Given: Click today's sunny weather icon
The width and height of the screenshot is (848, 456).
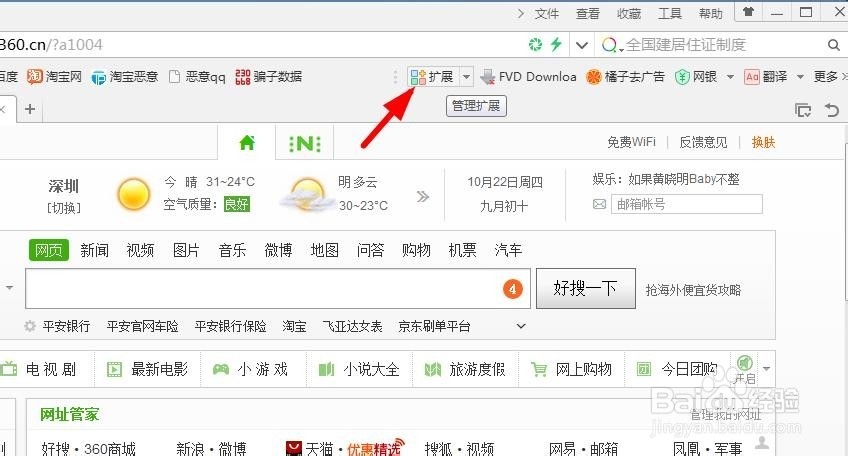Looking at the screenshot, I should [134, 194].
